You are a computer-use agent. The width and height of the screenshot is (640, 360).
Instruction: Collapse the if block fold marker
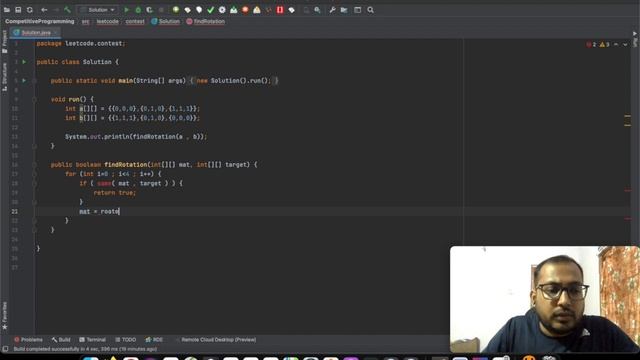click(35, 184)
